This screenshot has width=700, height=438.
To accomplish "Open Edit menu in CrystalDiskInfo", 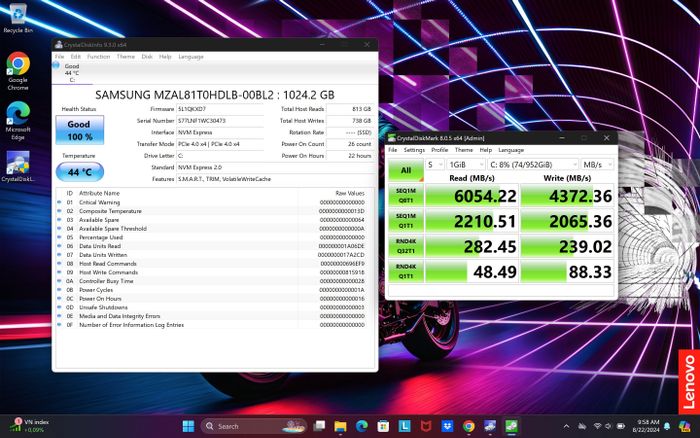I will [75, 57].
